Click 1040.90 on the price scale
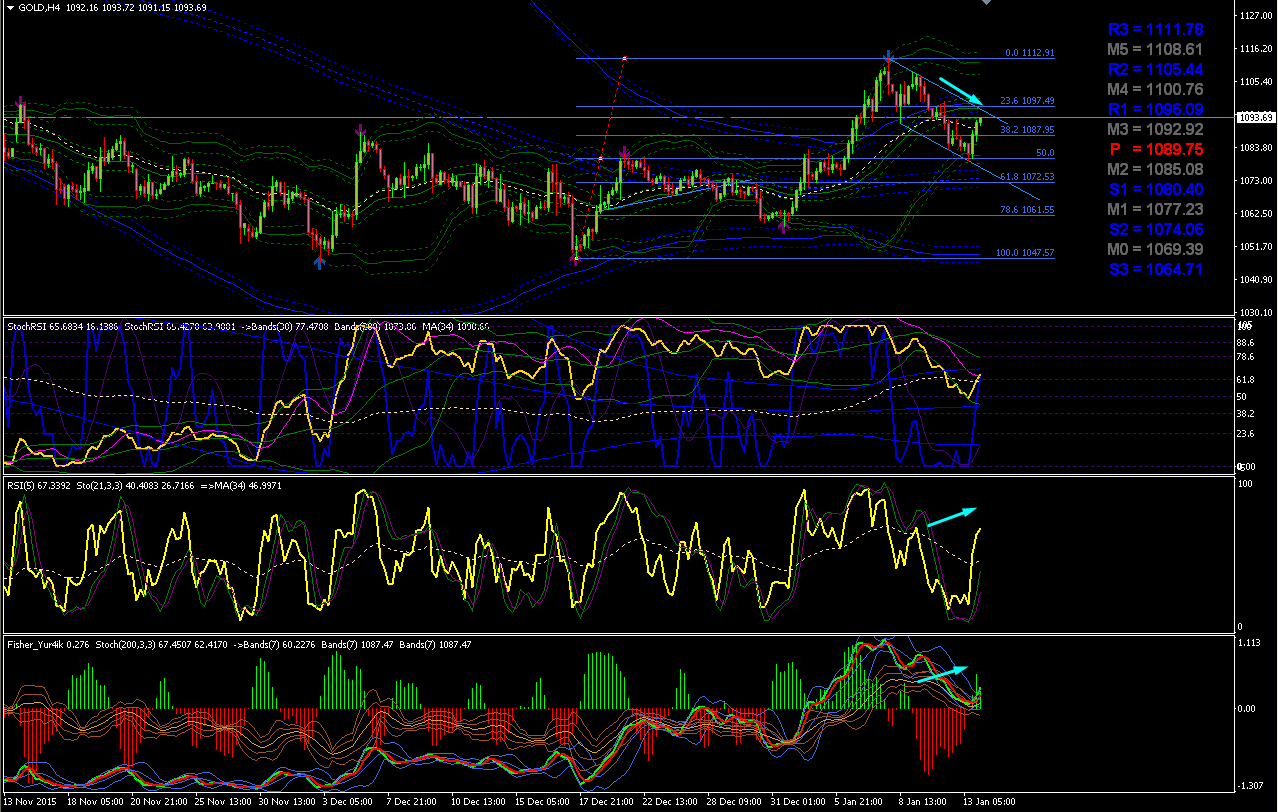The image size is (1278, 812). pos(1254,280)
